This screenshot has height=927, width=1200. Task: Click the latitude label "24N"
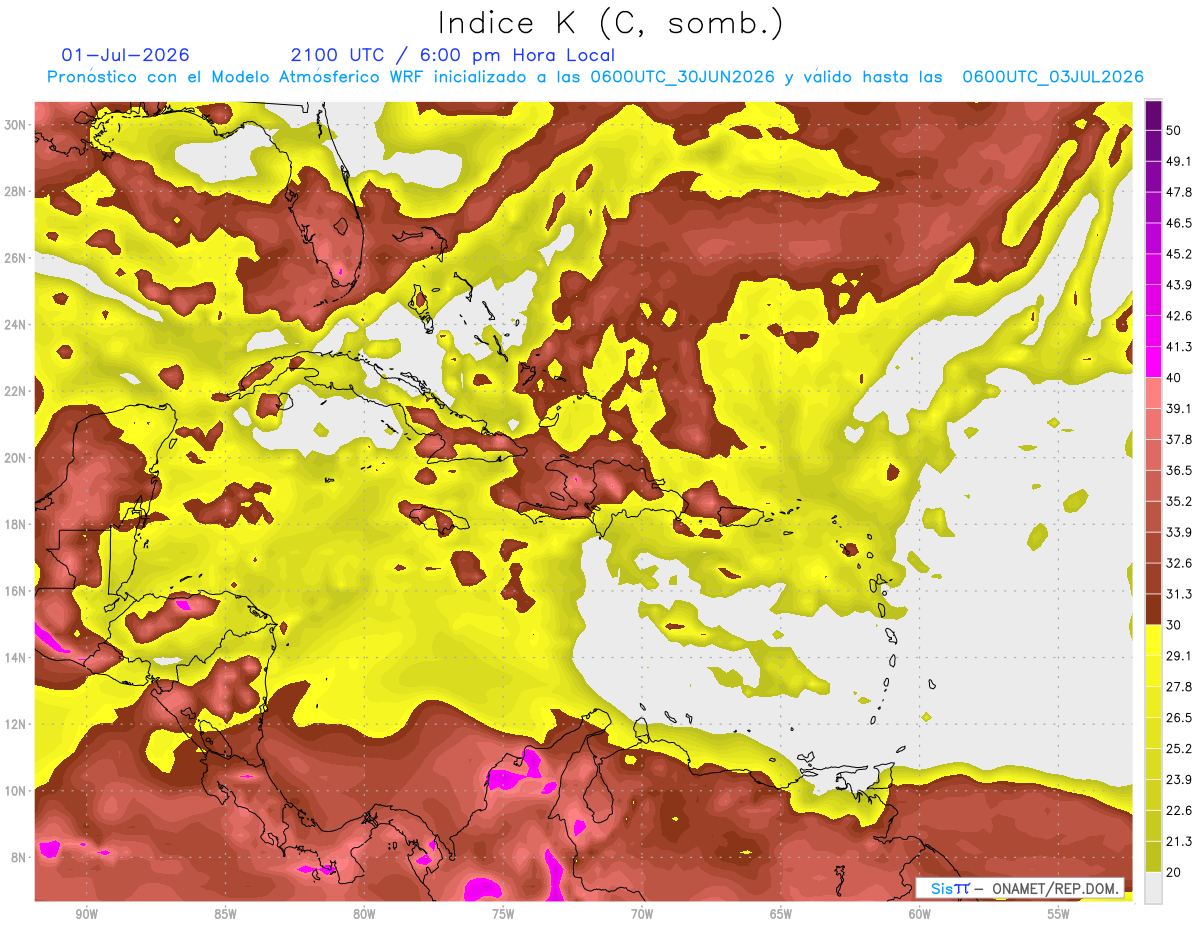(x=15, y=325)
